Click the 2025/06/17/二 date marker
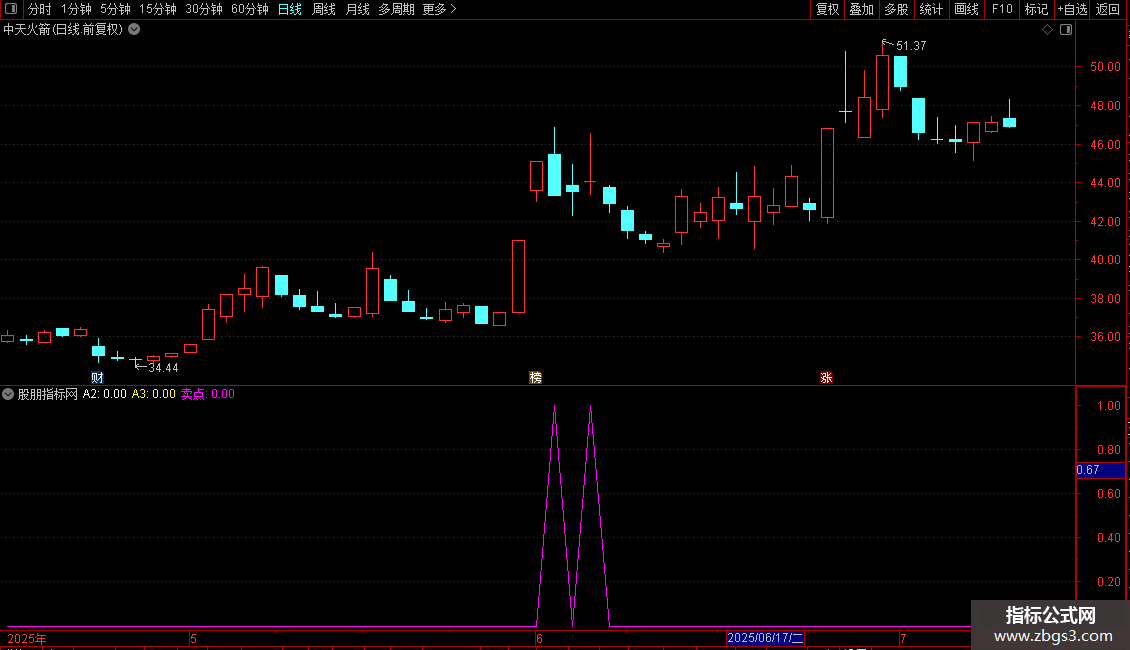Screen dimensions: 1130x650 click(x=765, y=638)
